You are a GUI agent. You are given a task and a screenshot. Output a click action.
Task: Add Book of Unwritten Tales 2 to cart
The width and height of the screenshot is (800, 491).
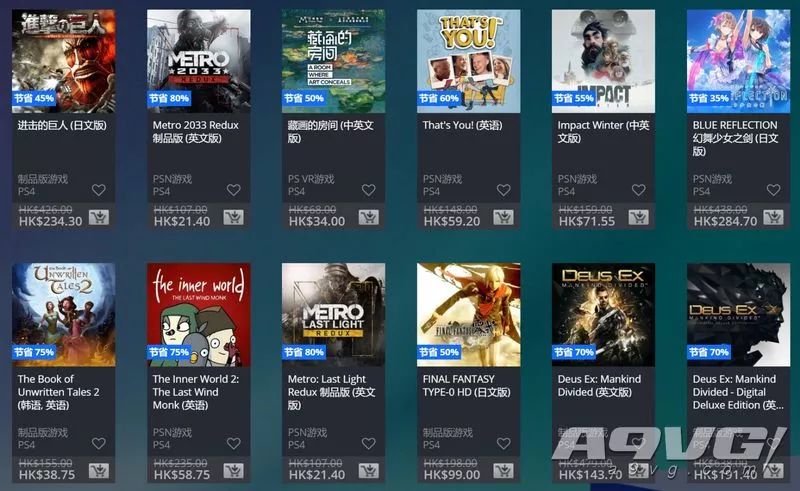pyautogui.click(x=98, y=471)
